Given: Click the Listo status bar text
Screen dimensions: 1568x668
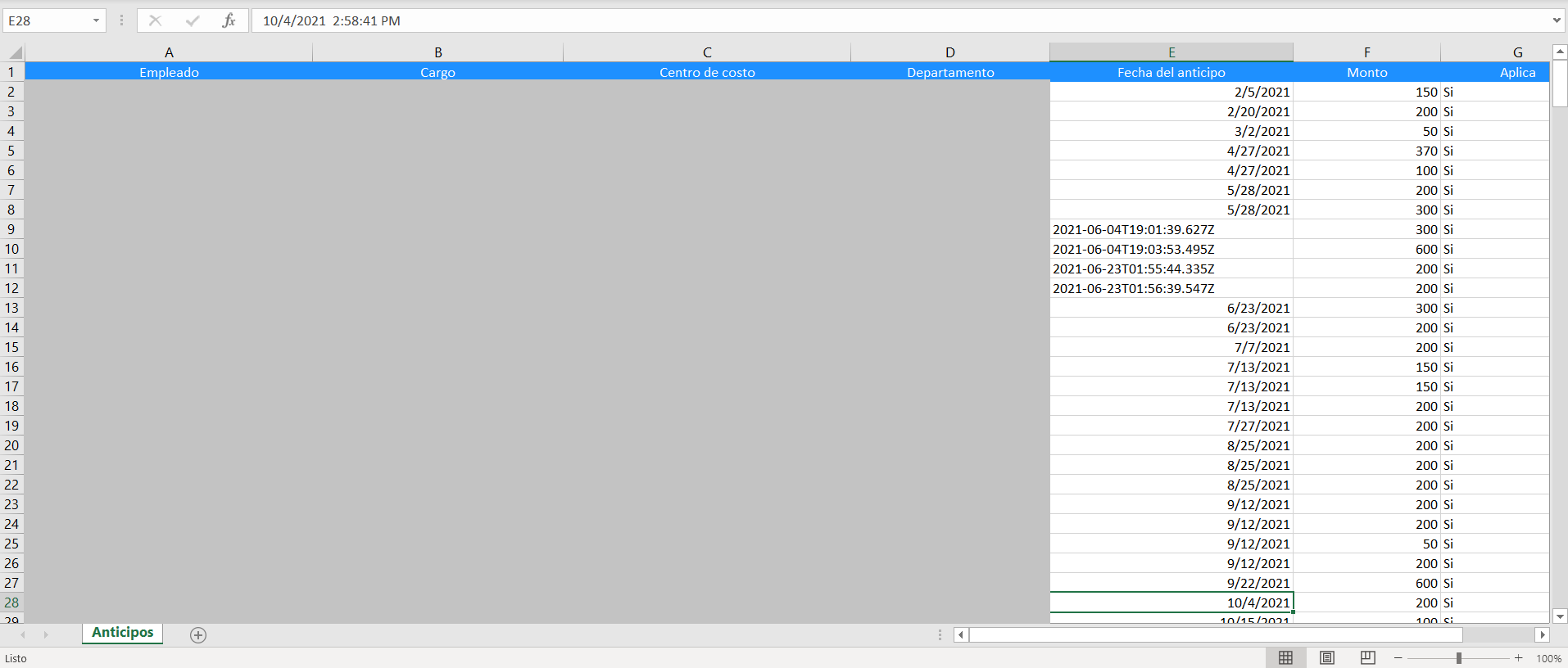Looking at the screenshot, I should coord(16,658).
